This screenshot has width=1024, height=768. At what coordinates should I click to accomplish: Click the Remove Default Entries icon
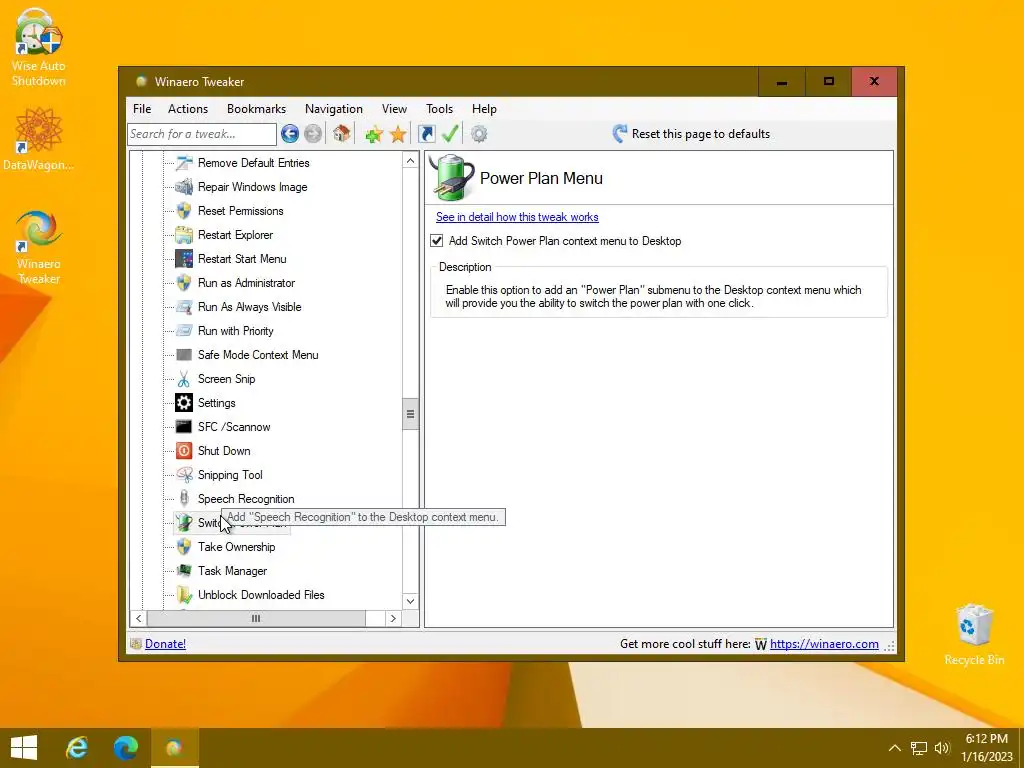click(x=184, y=163)
